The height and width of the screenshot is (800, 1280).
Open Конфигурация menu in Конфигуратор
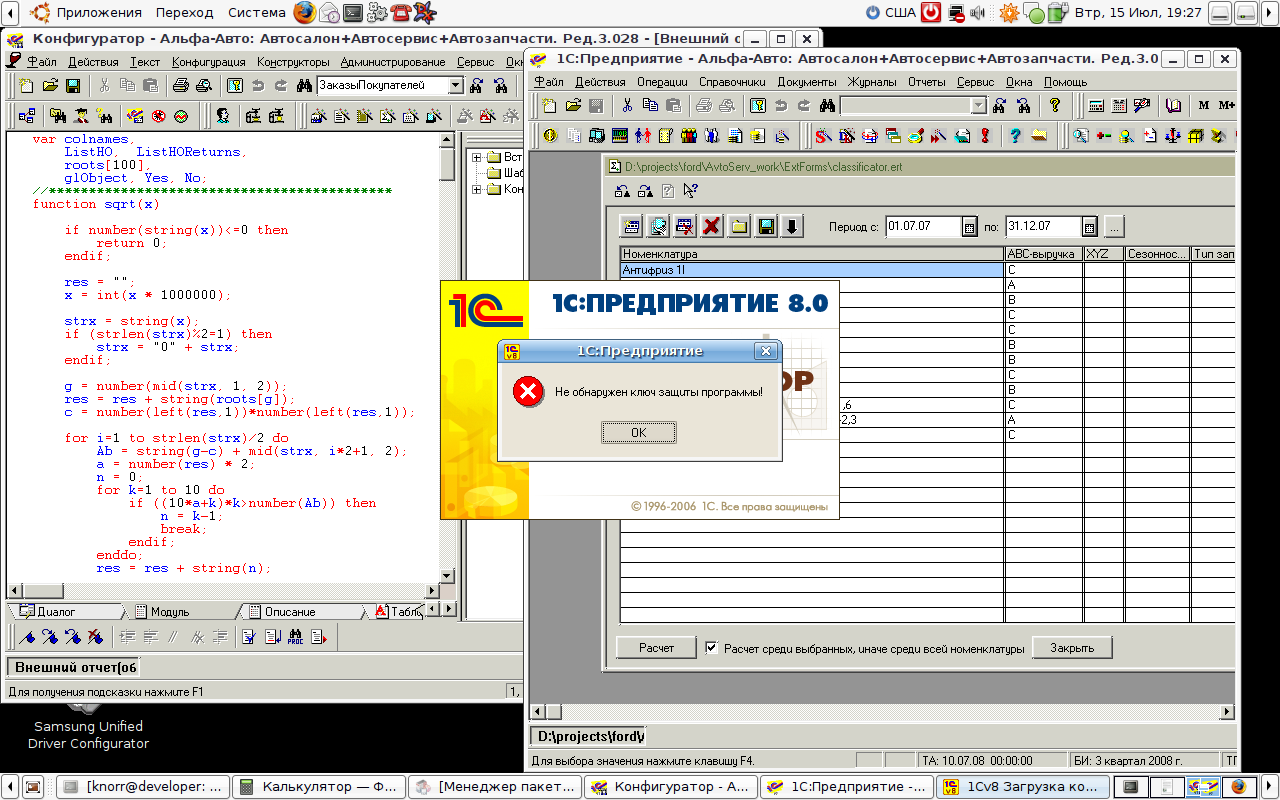209,62
